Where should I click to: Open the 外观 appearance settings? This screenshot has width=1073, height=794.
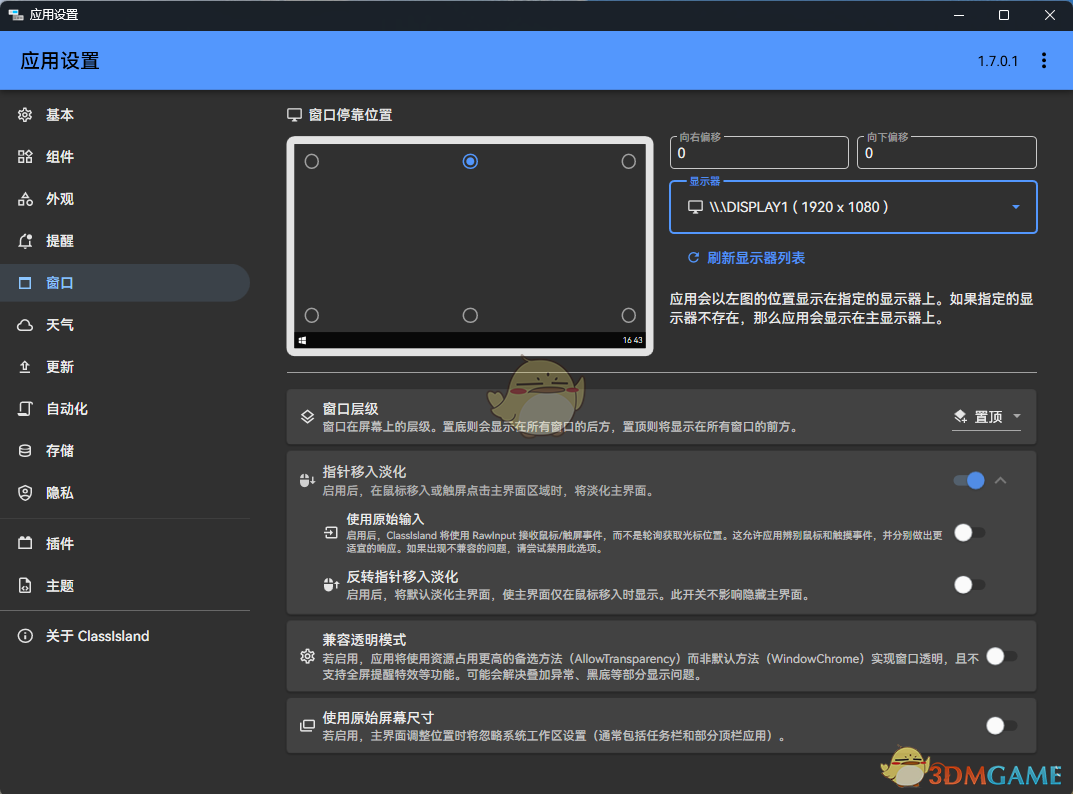click(60, 199)
